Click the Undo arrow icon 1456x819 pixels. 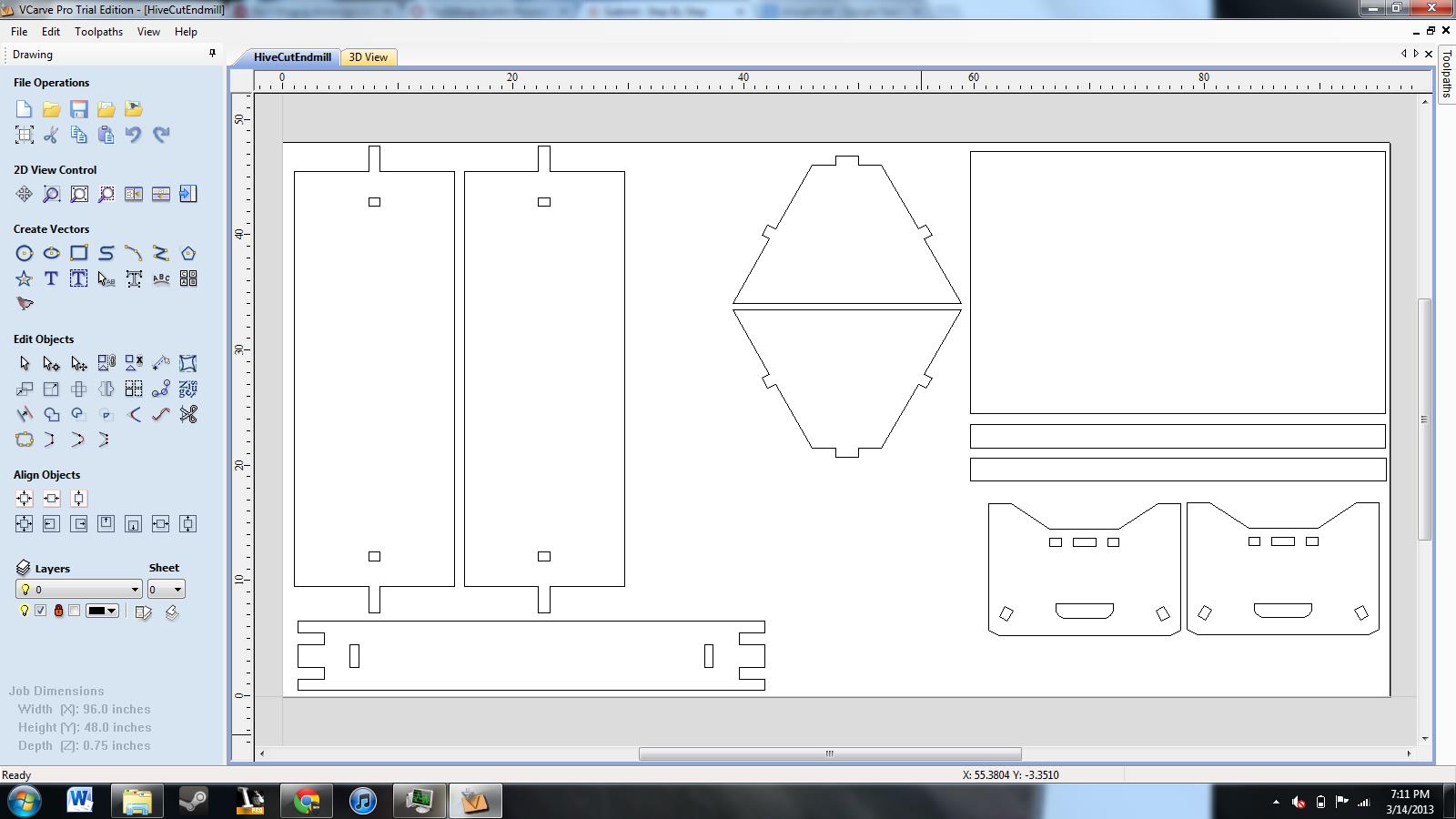tap(134, 135)
